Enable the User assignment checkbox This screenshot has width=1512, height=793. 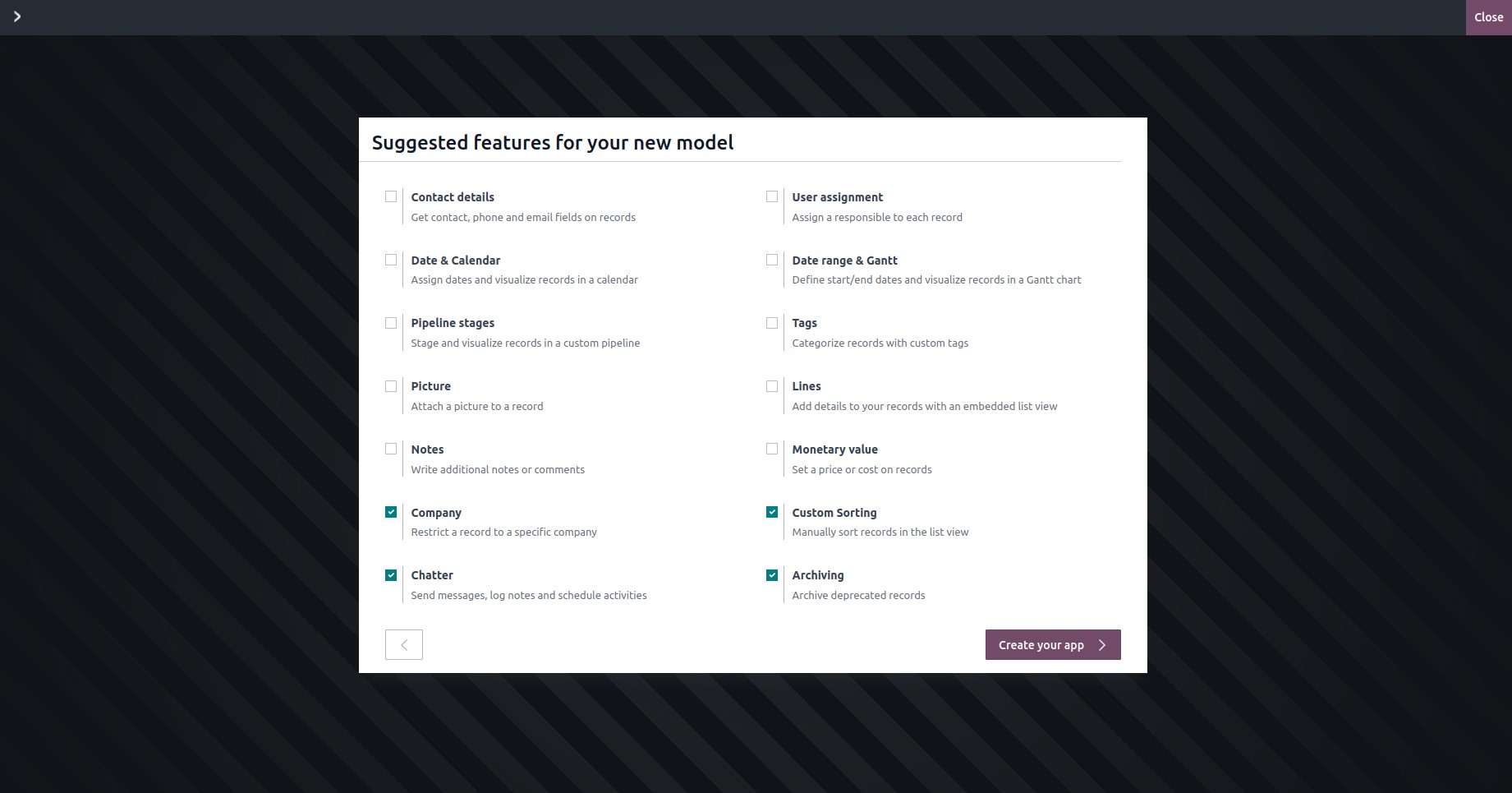tap(772, 196)
